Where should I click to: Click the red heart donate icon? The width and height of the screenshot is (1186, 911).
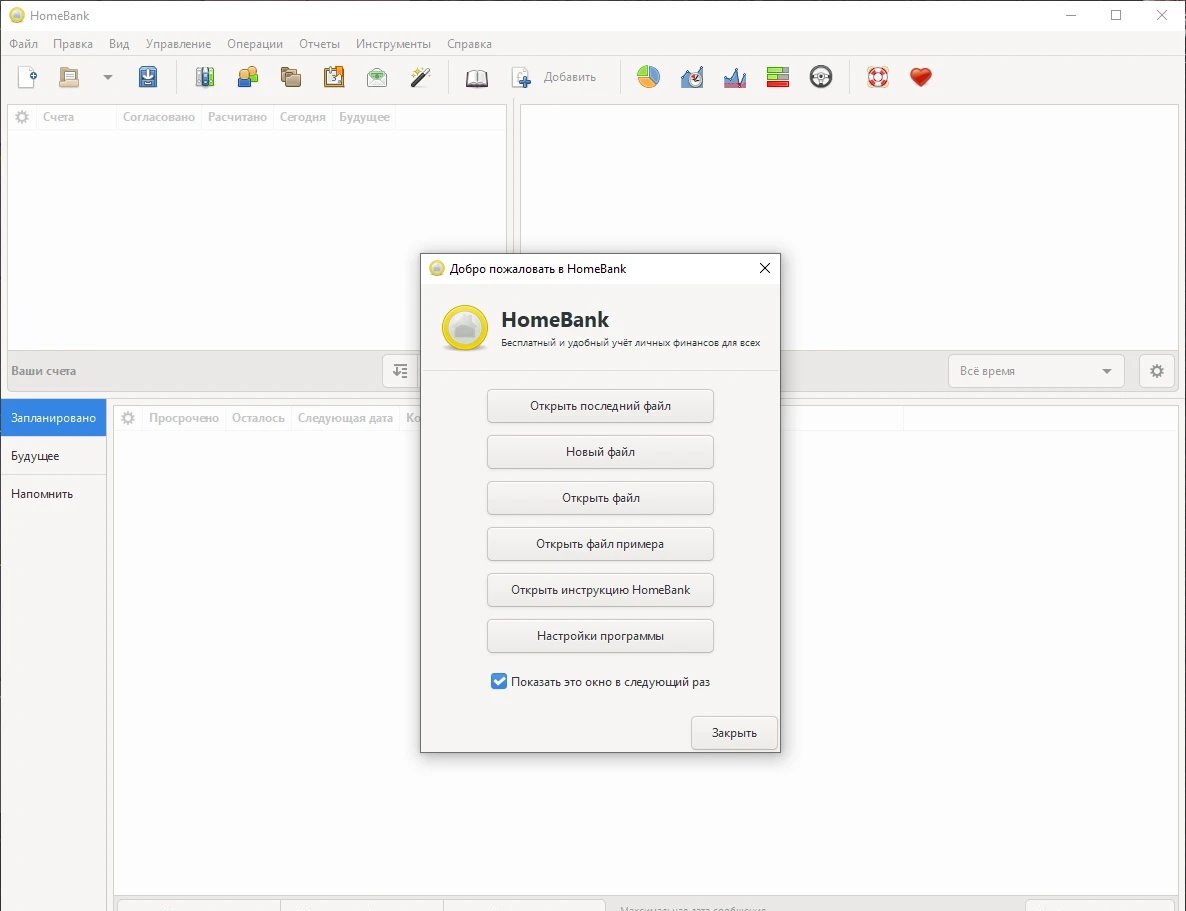point(920,77)
